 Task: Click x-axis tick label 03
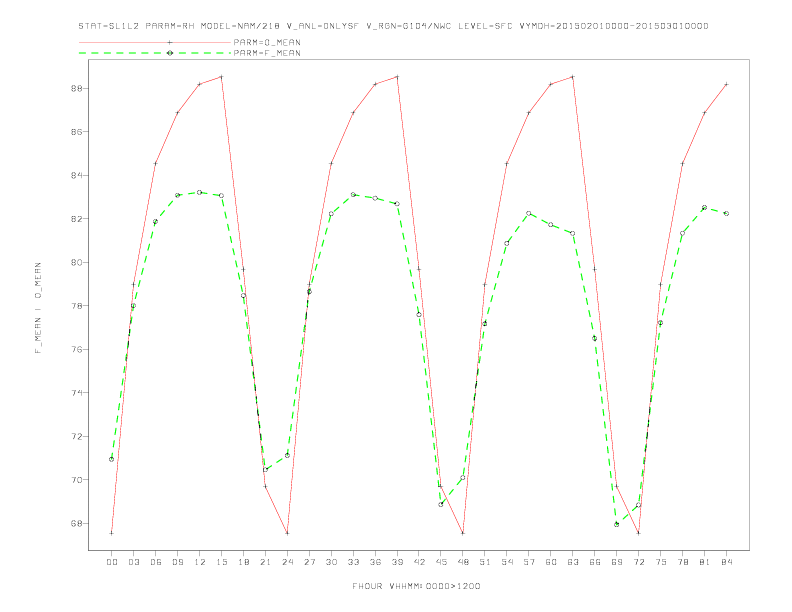pos(133,562)
